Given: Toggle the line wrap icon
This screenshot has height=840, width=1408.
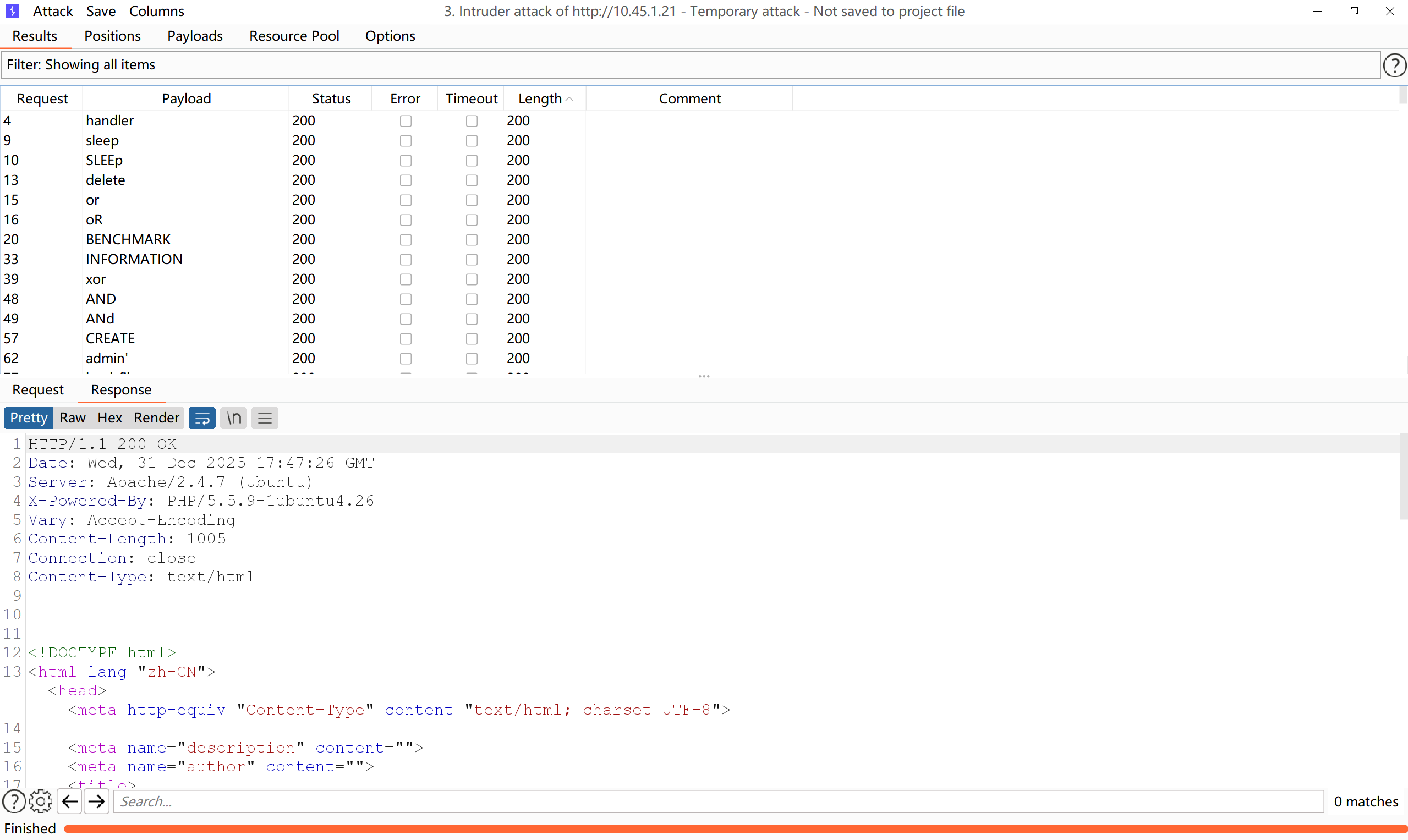Looking at the screenshot, I should [x=202, y=418].
